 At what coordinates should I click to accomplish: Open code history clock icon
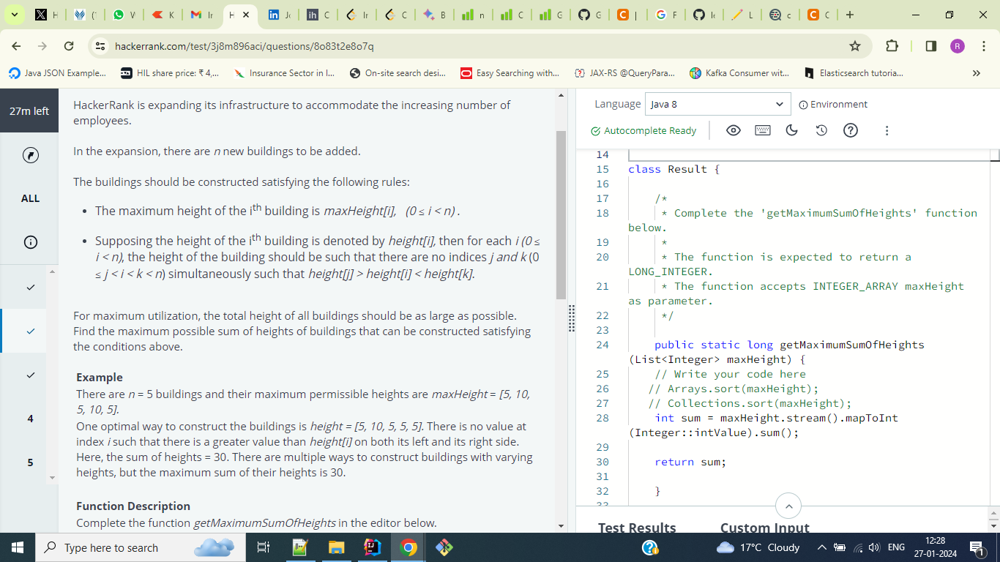click(821, 131)
